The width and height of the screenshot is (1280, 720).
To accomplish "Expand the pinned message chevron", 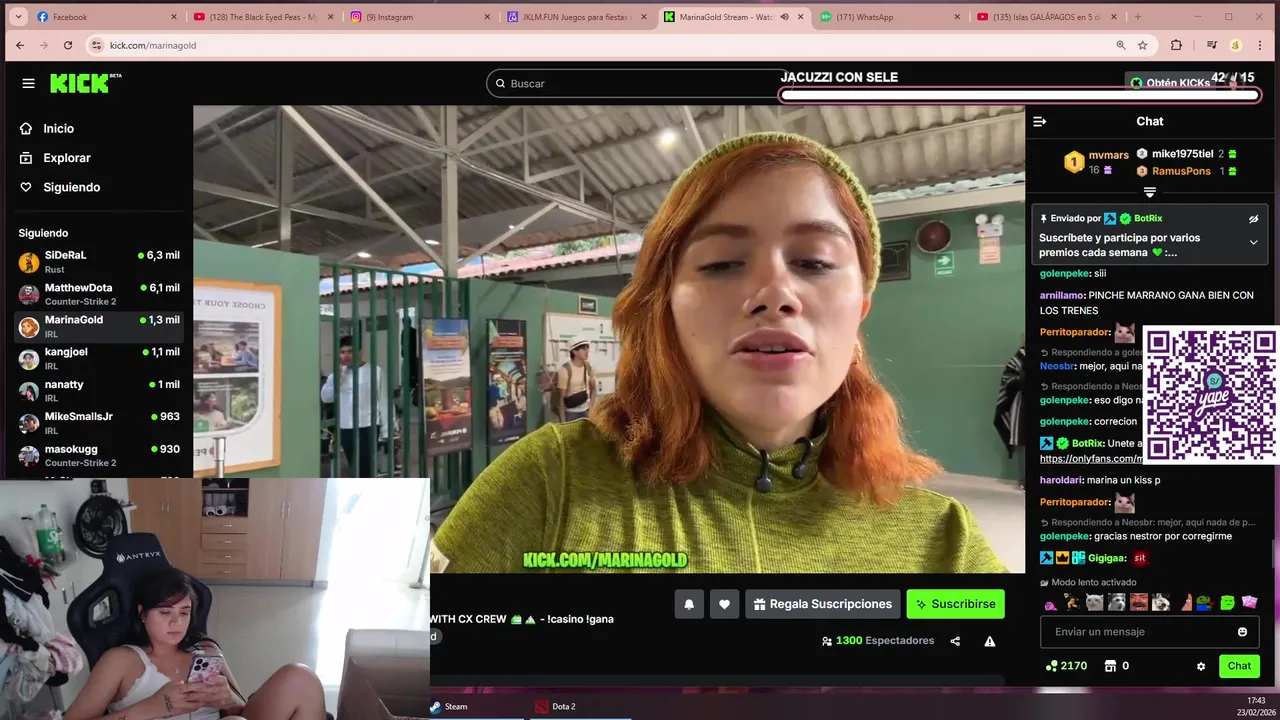I will [x=1253, y=242].
